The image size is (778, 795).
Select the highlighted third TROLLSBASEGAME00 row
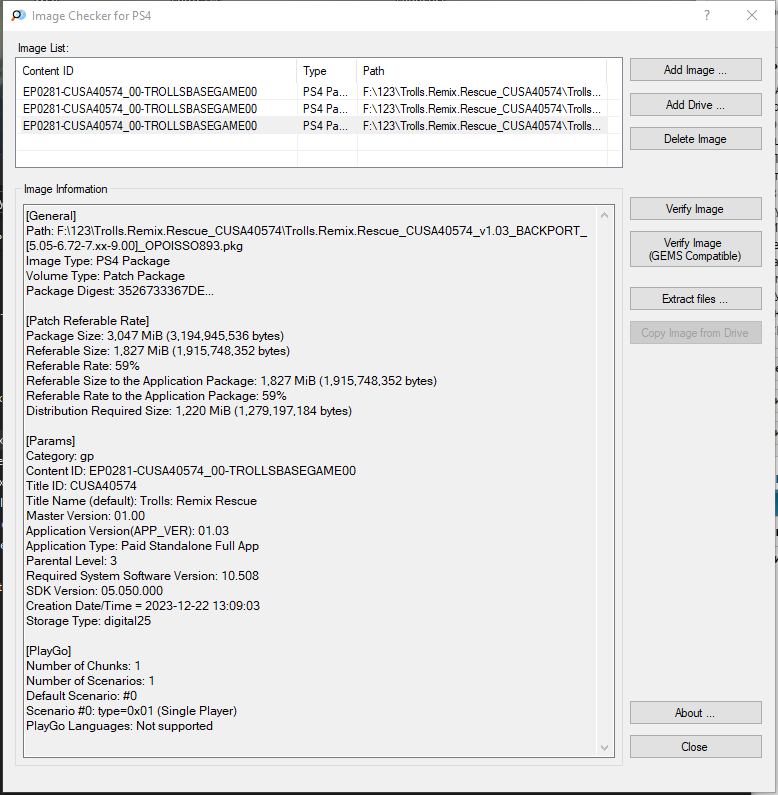click(312, 125)
